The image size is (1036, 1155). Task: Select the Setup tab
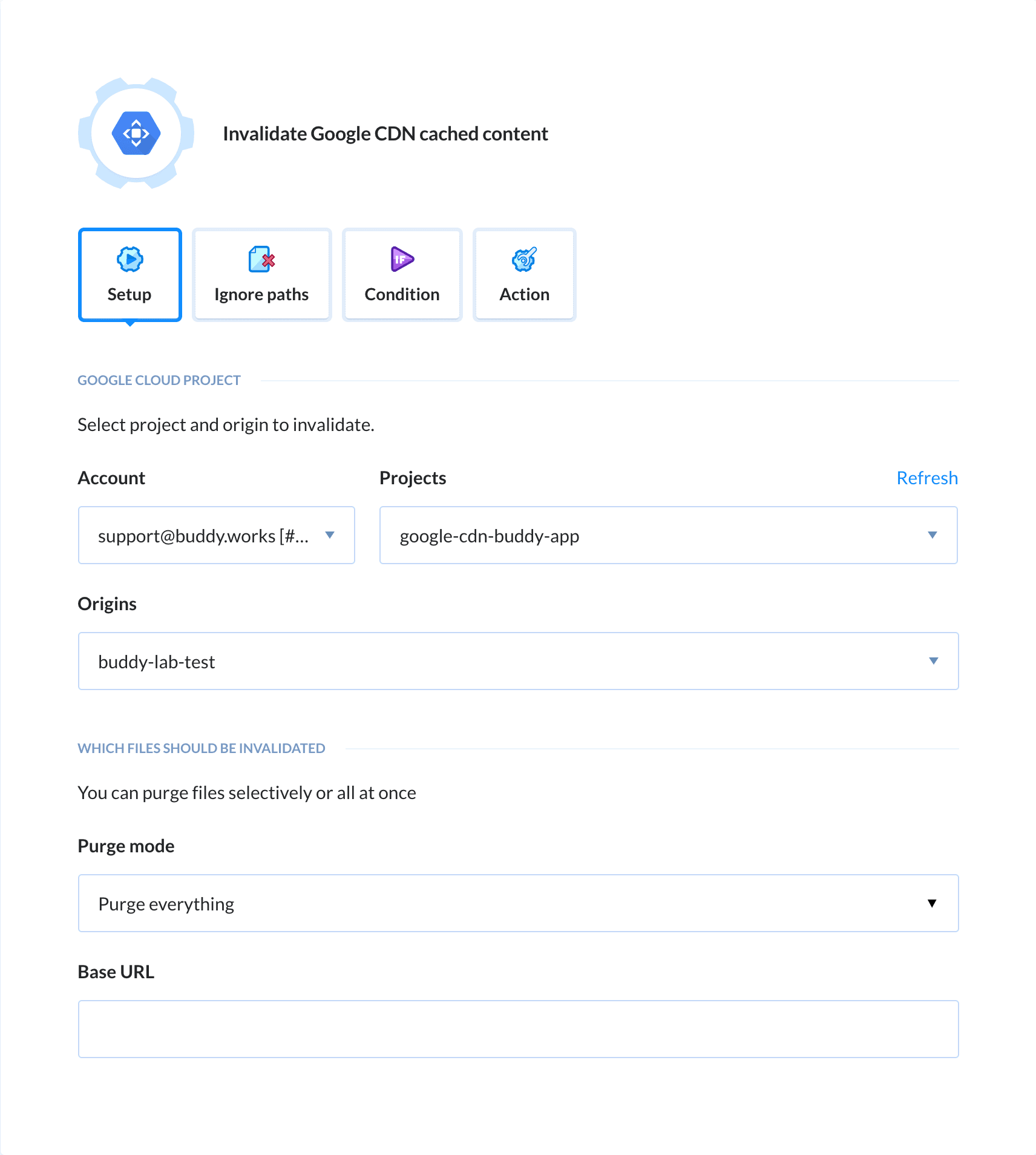pos(129,274)
